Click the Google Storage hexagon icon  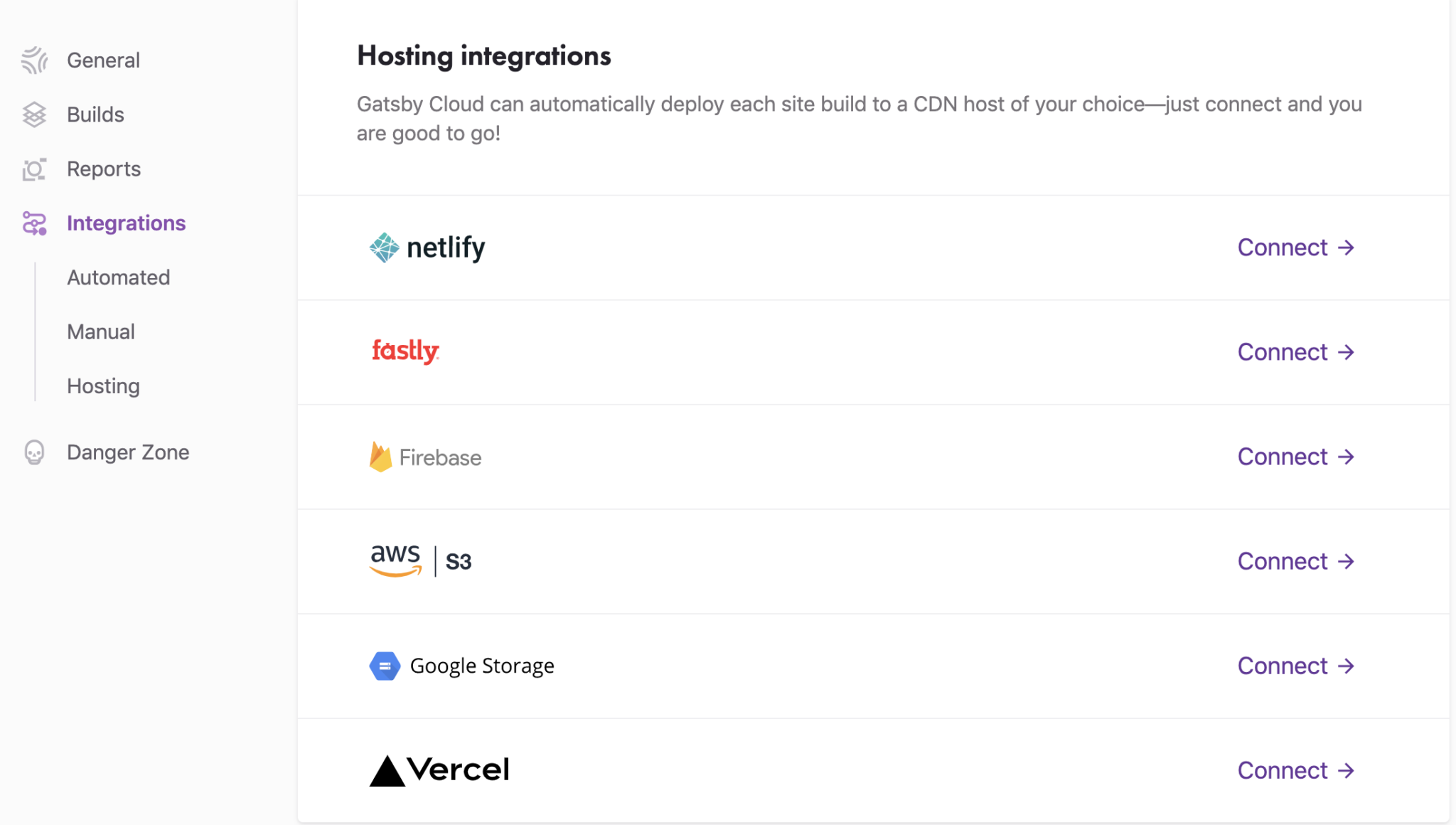tap(385, 666)
